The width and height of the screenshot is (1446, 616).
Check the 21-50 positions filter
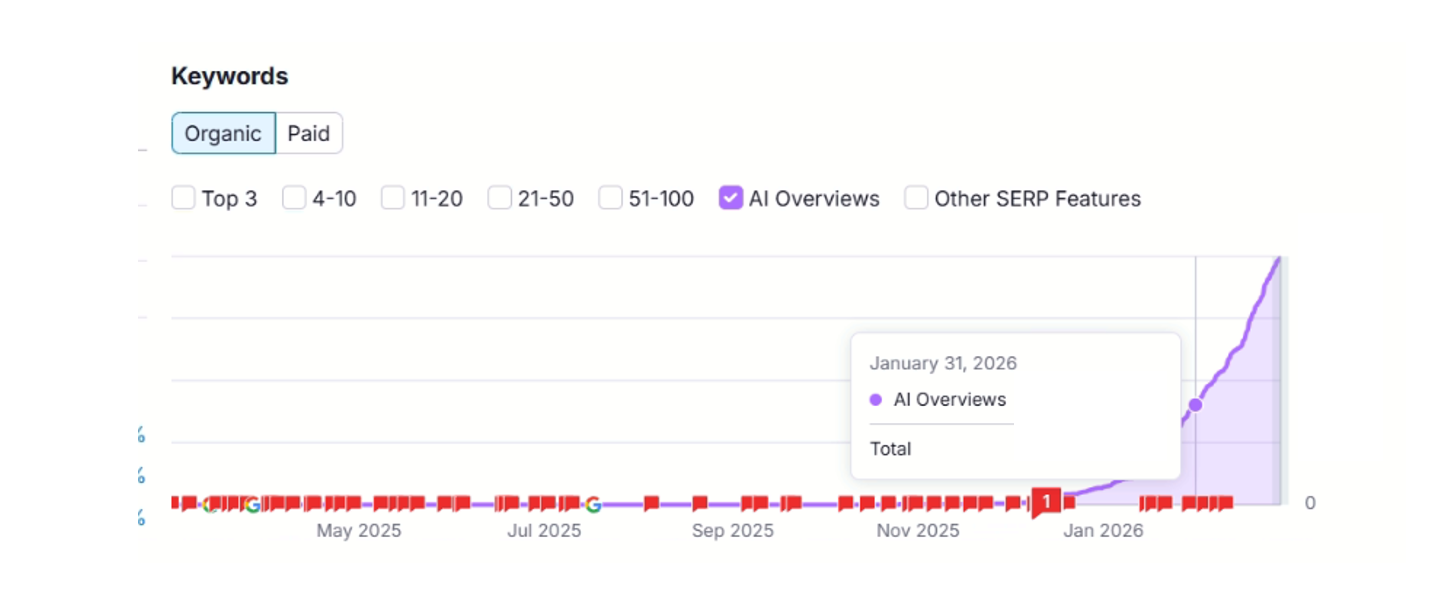tap(500, 198)
